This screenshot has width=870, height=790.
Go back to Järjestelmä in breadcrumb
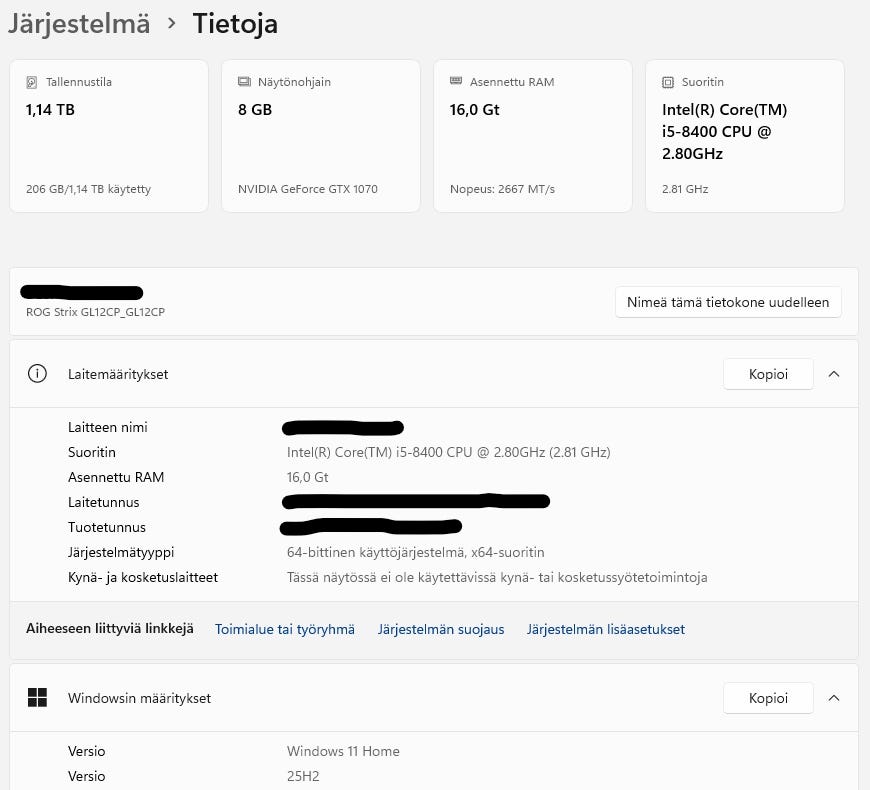point(79,24)
